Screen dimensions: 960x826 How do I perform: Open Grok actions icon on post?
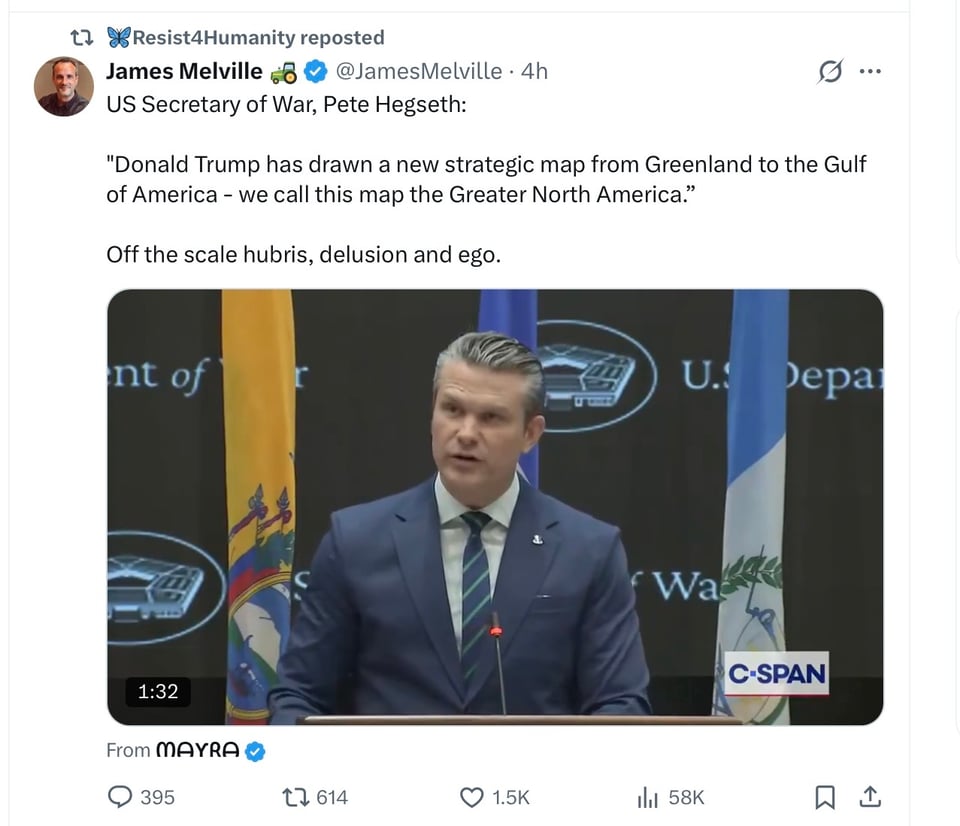pyautogui.click(x=829, y=72)
